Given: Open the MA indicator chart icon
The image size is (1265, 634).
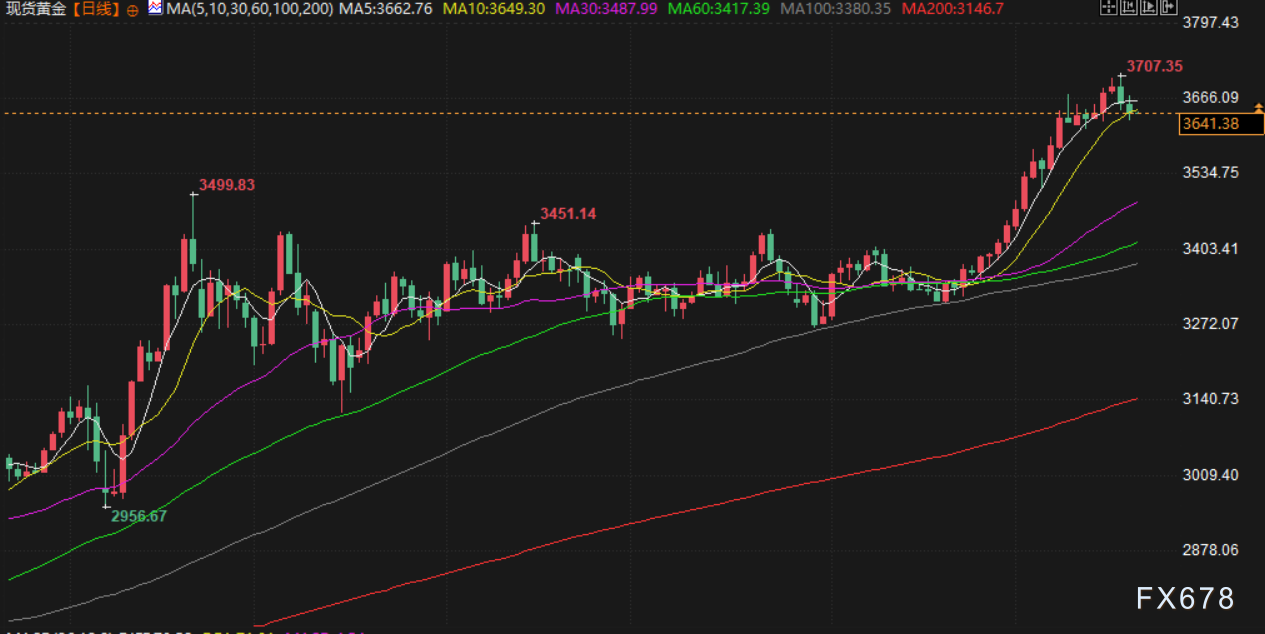Looking at the screenshot, I should (x=155, y=8).
